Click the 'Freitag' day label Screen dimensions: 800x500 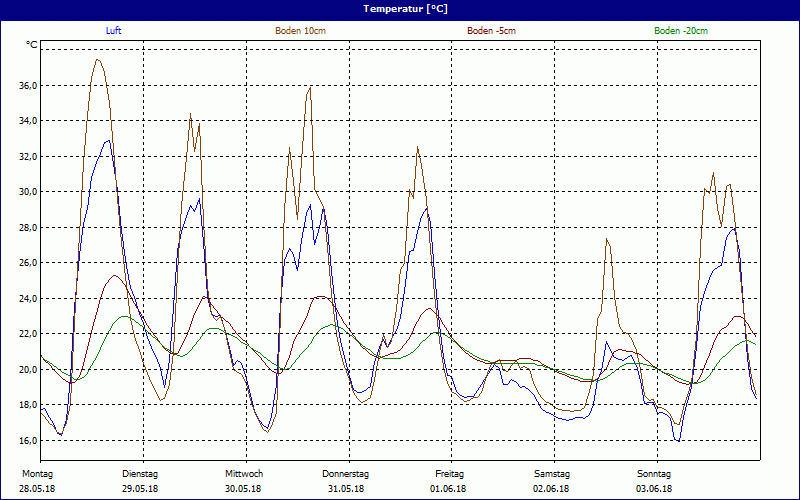(x=450, y=473)
